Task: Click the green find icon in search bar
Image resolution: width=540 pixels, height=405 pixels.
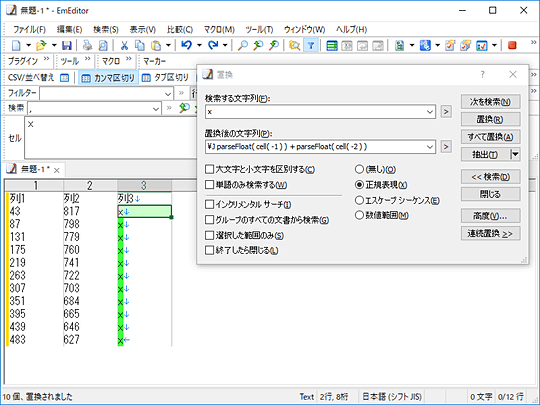Action: 184,108
